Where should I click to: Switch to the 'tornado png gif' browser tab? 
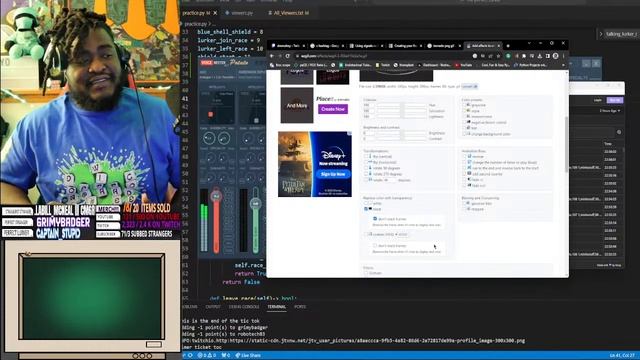[443, 46]
